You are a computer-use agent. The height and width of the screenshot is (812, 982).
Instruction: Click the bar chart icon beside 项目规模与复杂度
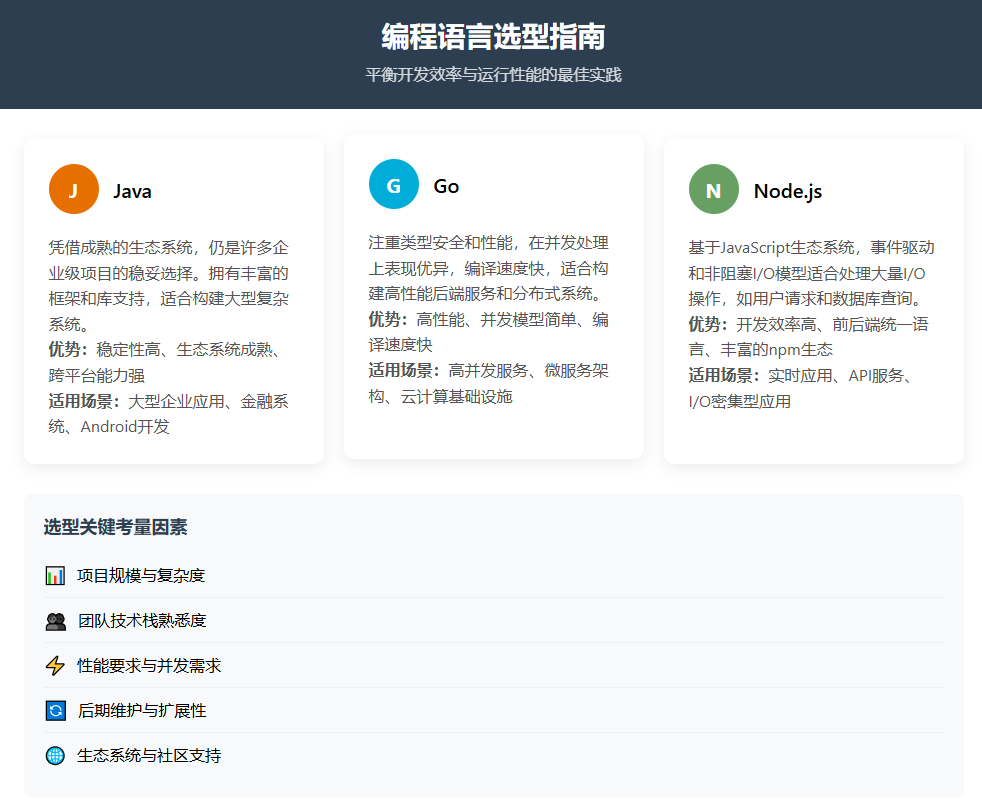[x=55, y=575]
